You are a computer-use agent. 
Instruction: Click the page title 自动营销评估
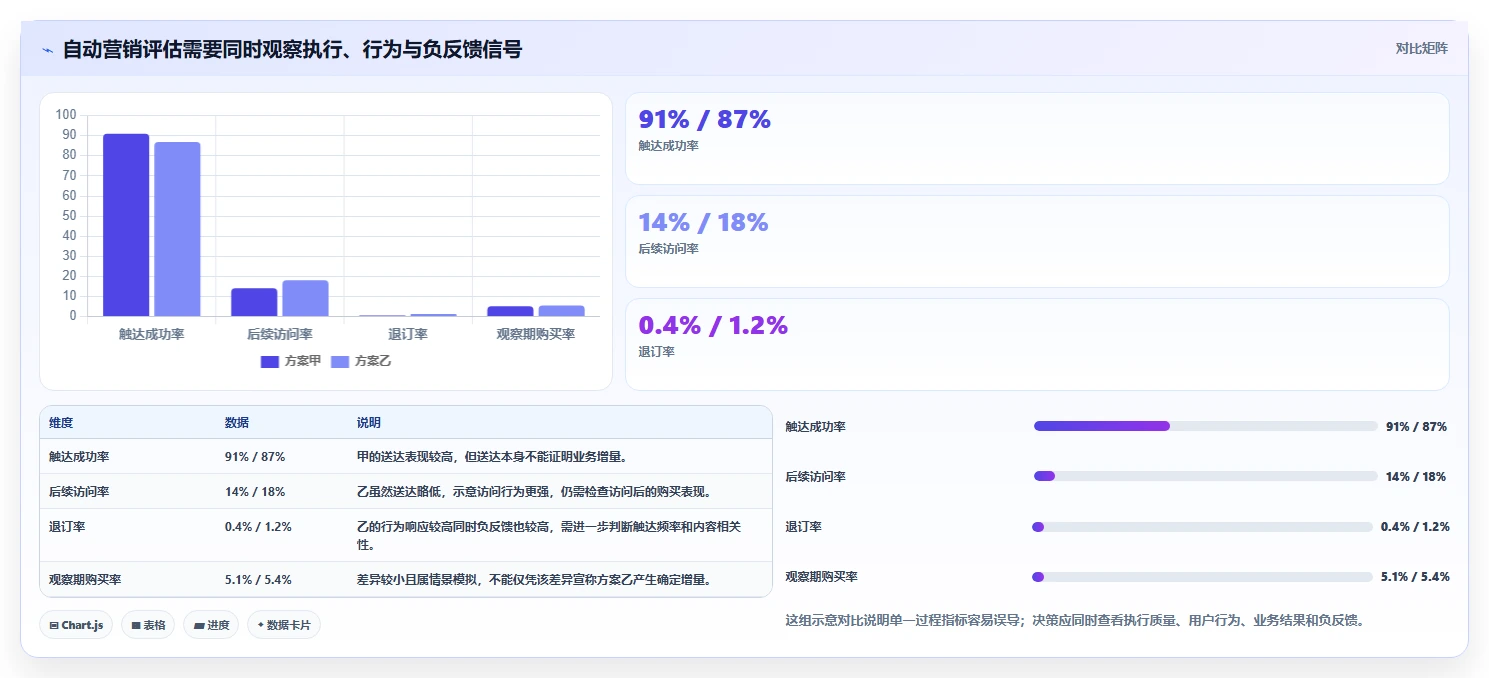292,49
